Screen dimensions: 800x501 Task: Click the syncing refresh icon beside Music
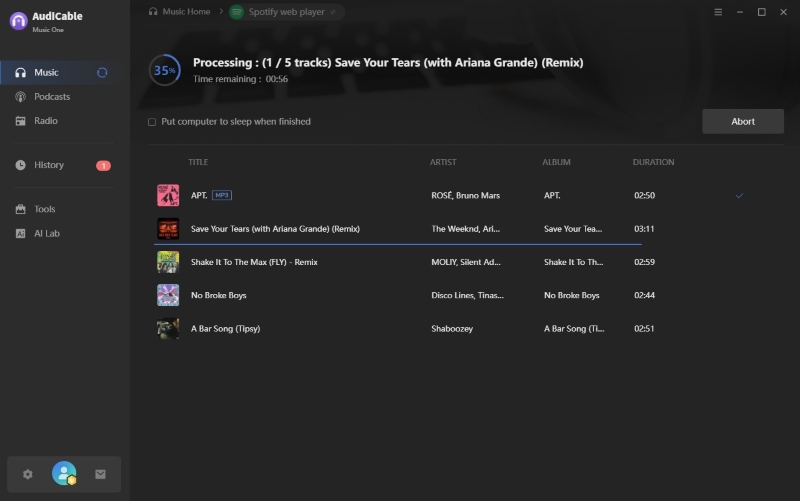pos(102,72)
